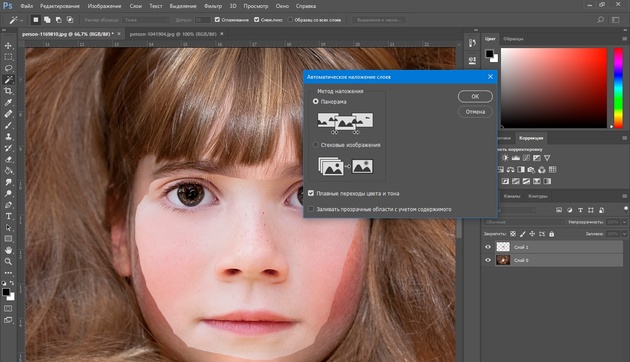
Task: Click lock transparent pixels icon
Action: coord(513,234)
